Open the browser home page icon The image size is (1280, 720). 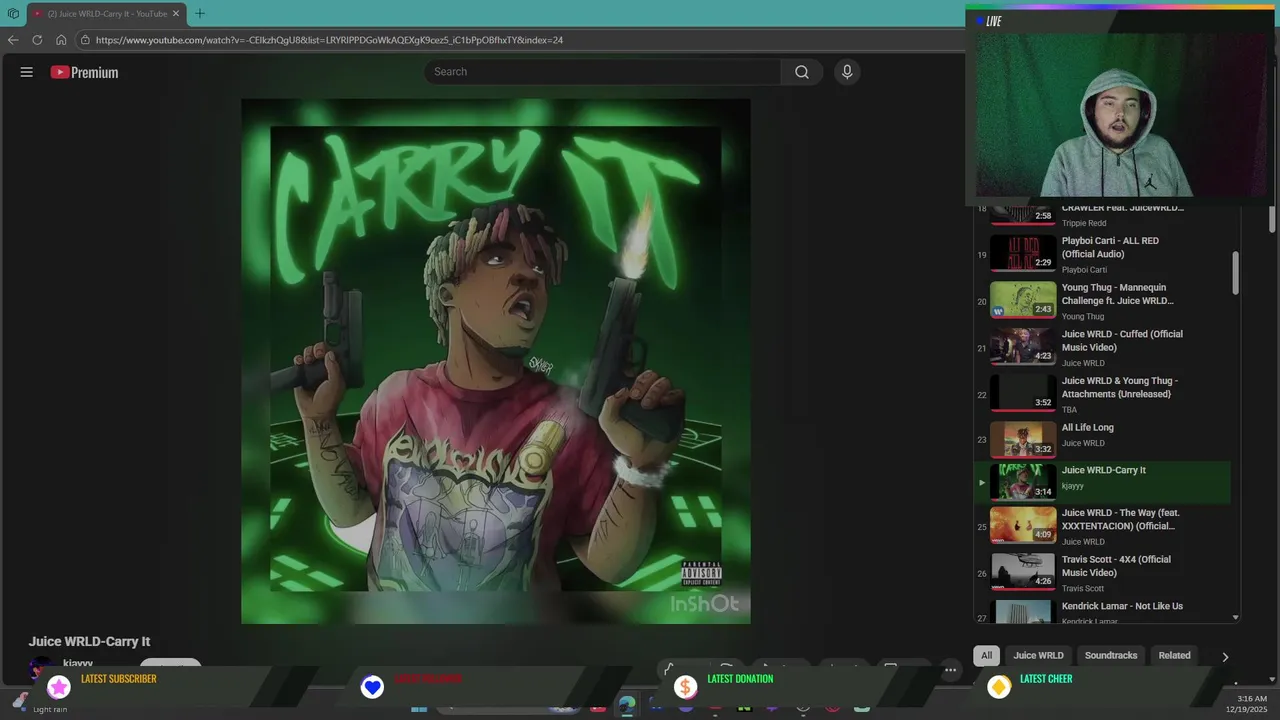[61, 40]
